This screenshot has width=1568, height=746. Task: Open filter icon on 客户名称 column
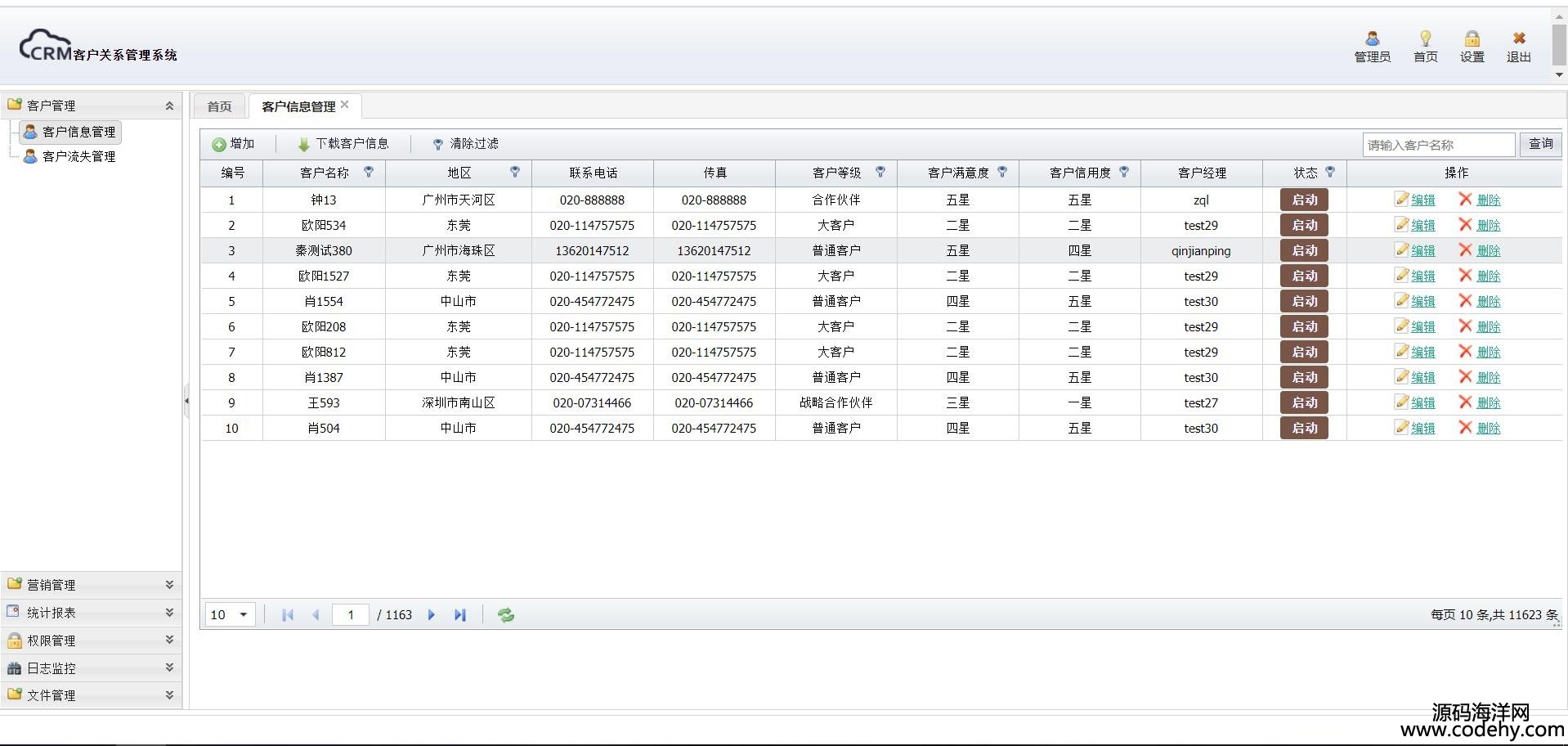click(x=369, y=172)
